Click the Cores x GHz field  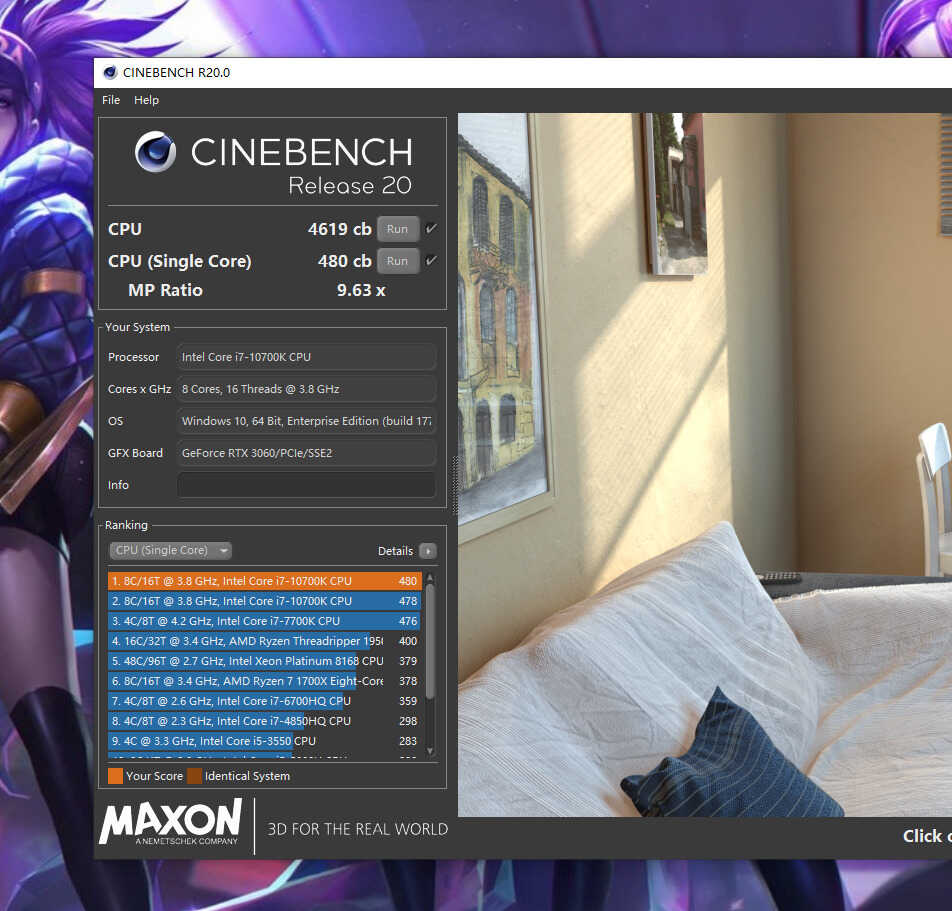coord(307,389)
